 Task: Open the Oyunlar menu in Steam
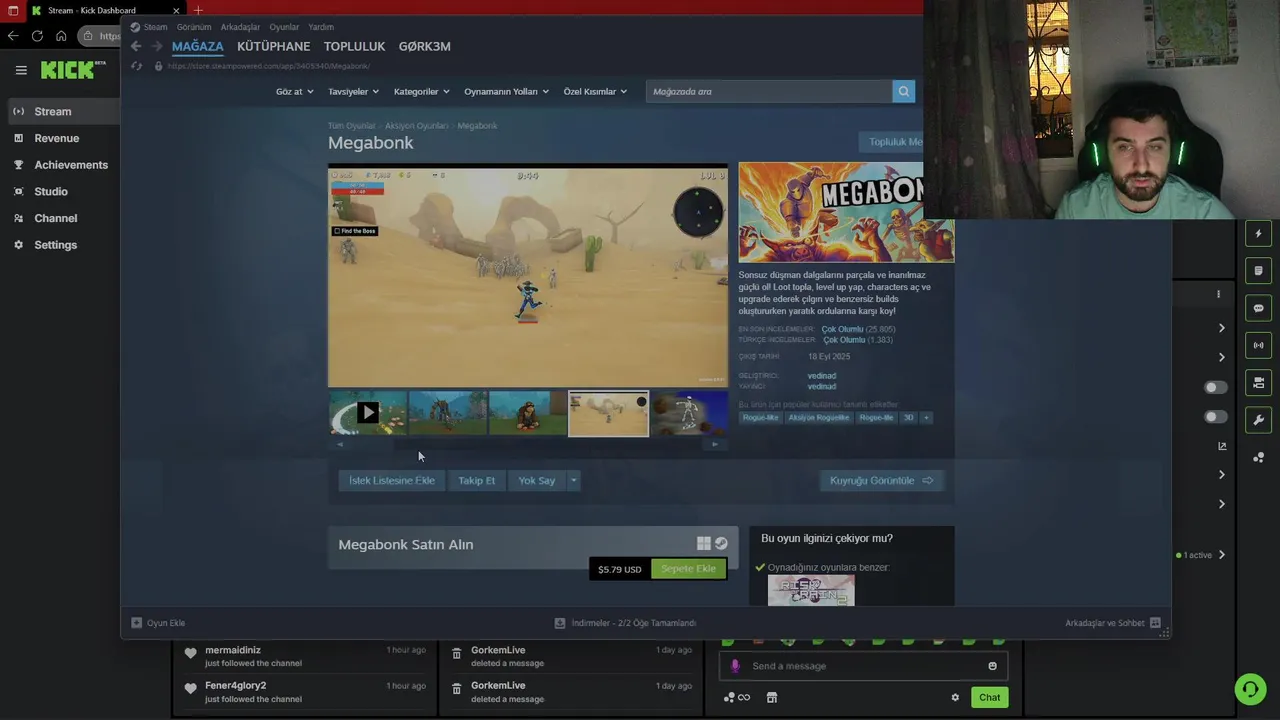284,27
